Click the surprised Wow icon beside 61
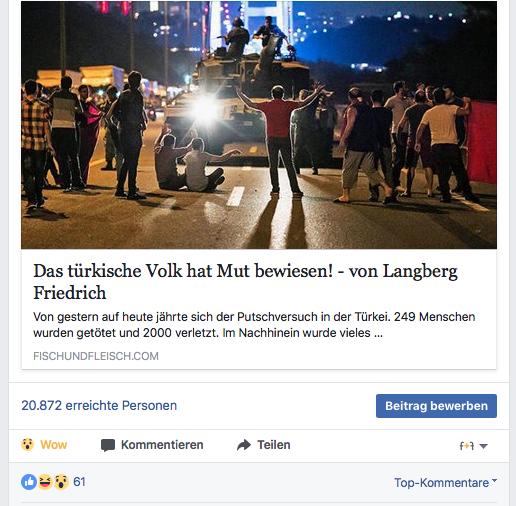Viewport: 516px width, 506px height. coord(61,482)
